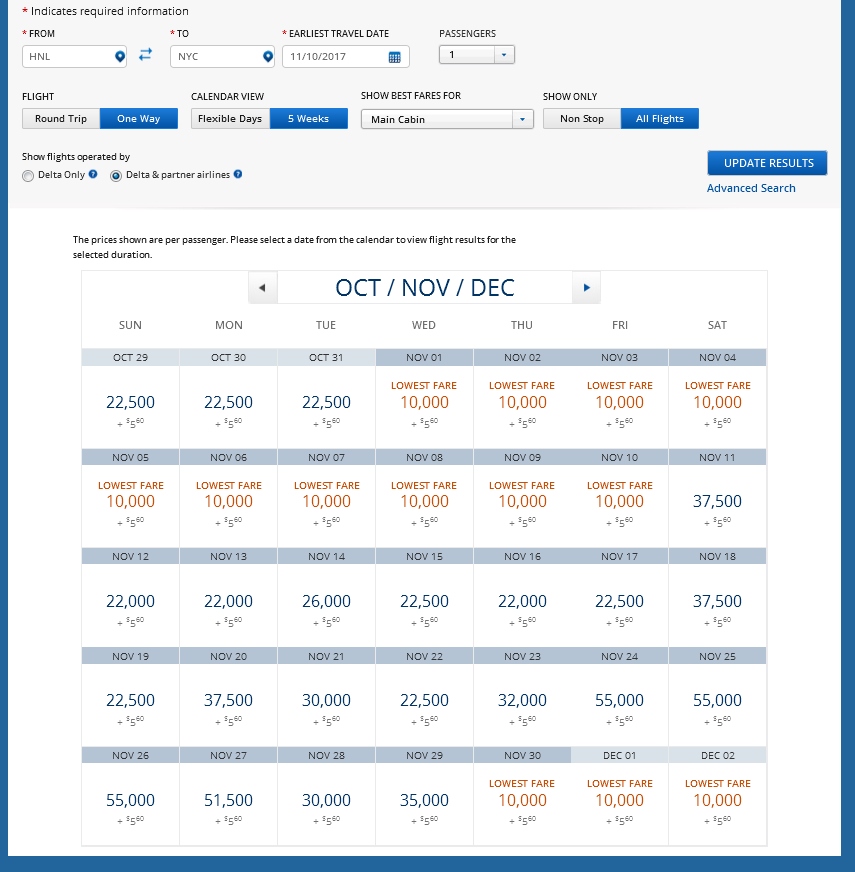This screenshot has width=855, height=872.
Task: Click the UPDATE RESULTS button
Action: click(767, 163)
